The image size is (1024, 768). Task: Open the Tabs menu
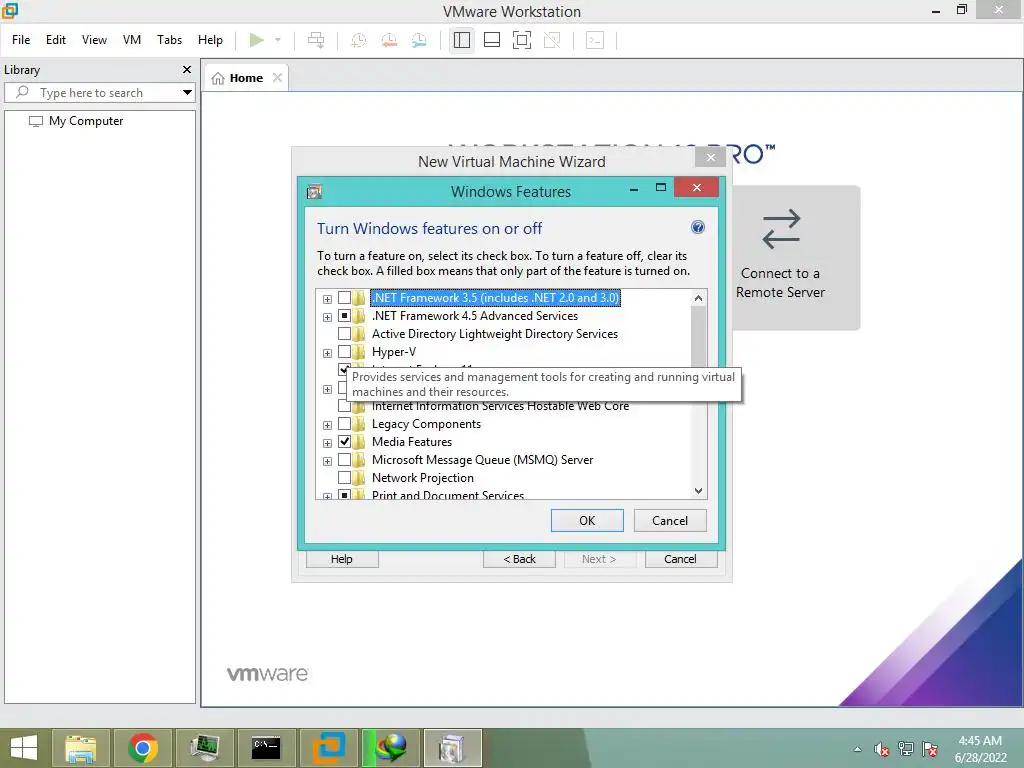169,40
